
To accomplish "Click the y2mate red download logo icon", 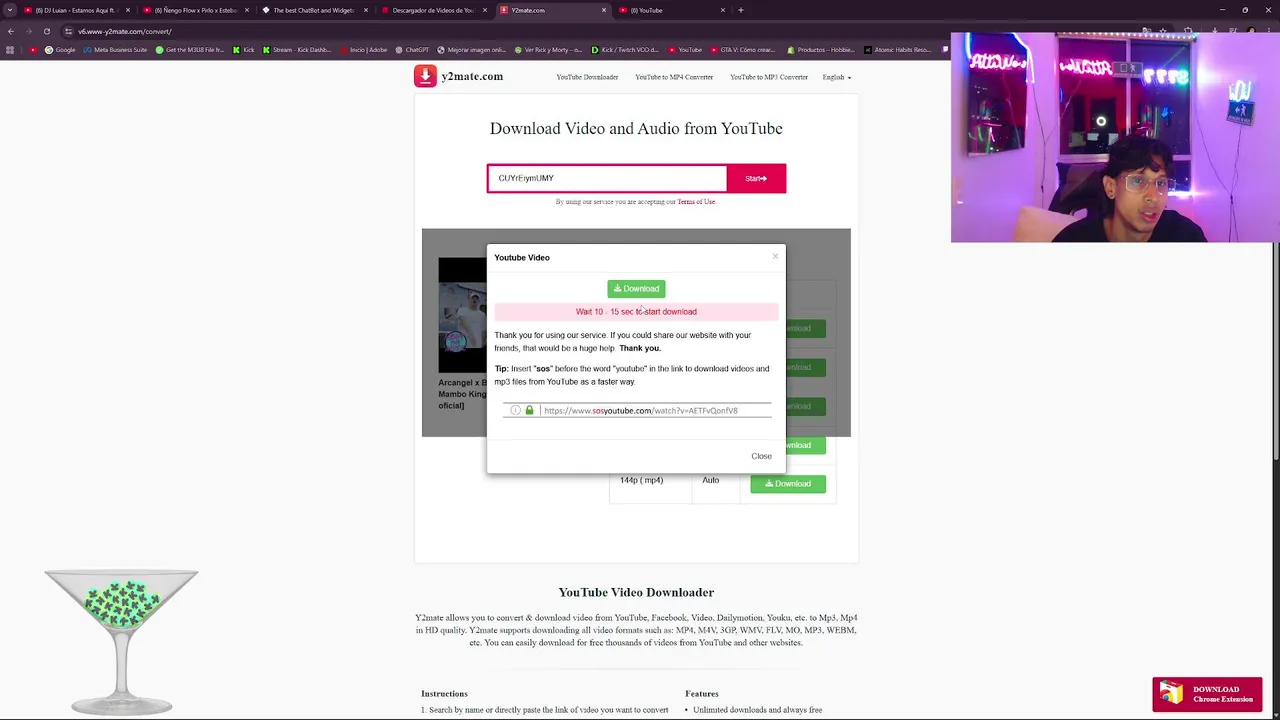I will [425, 77].
